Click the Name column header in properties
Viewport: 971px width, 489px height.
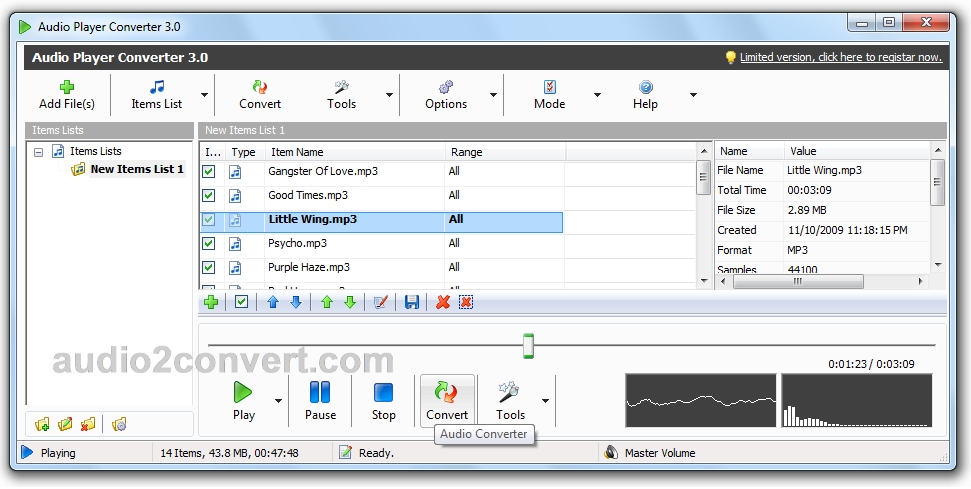pos(749,151)
